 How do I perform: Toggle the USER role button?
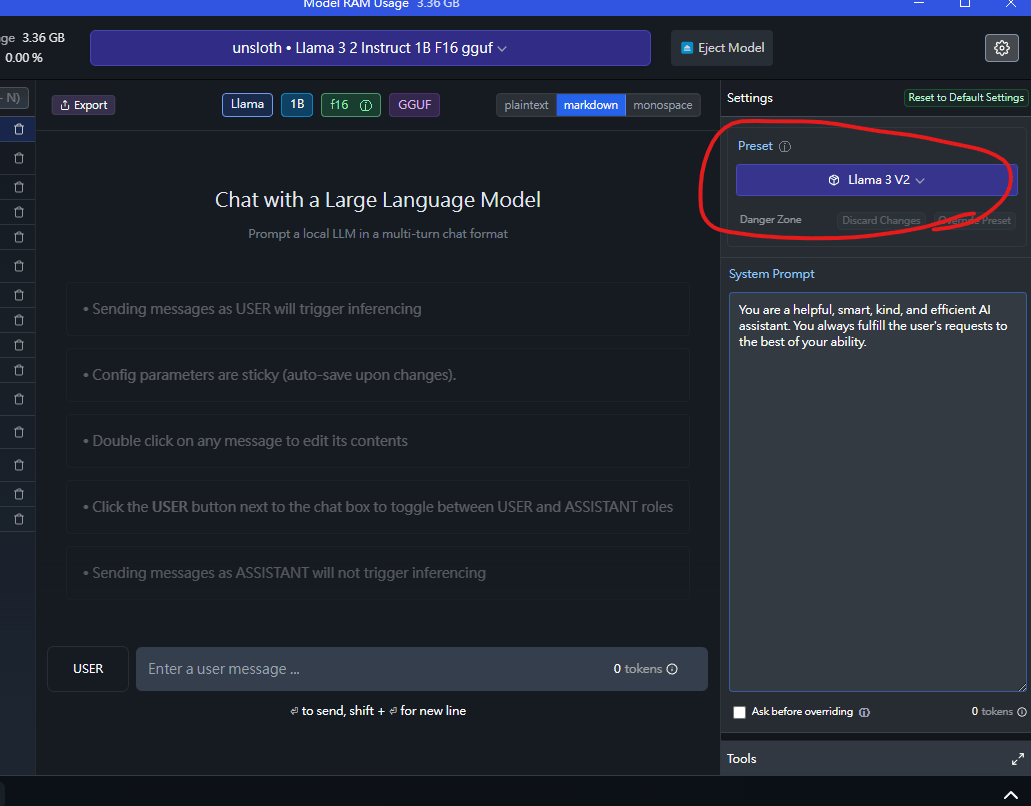88,669
